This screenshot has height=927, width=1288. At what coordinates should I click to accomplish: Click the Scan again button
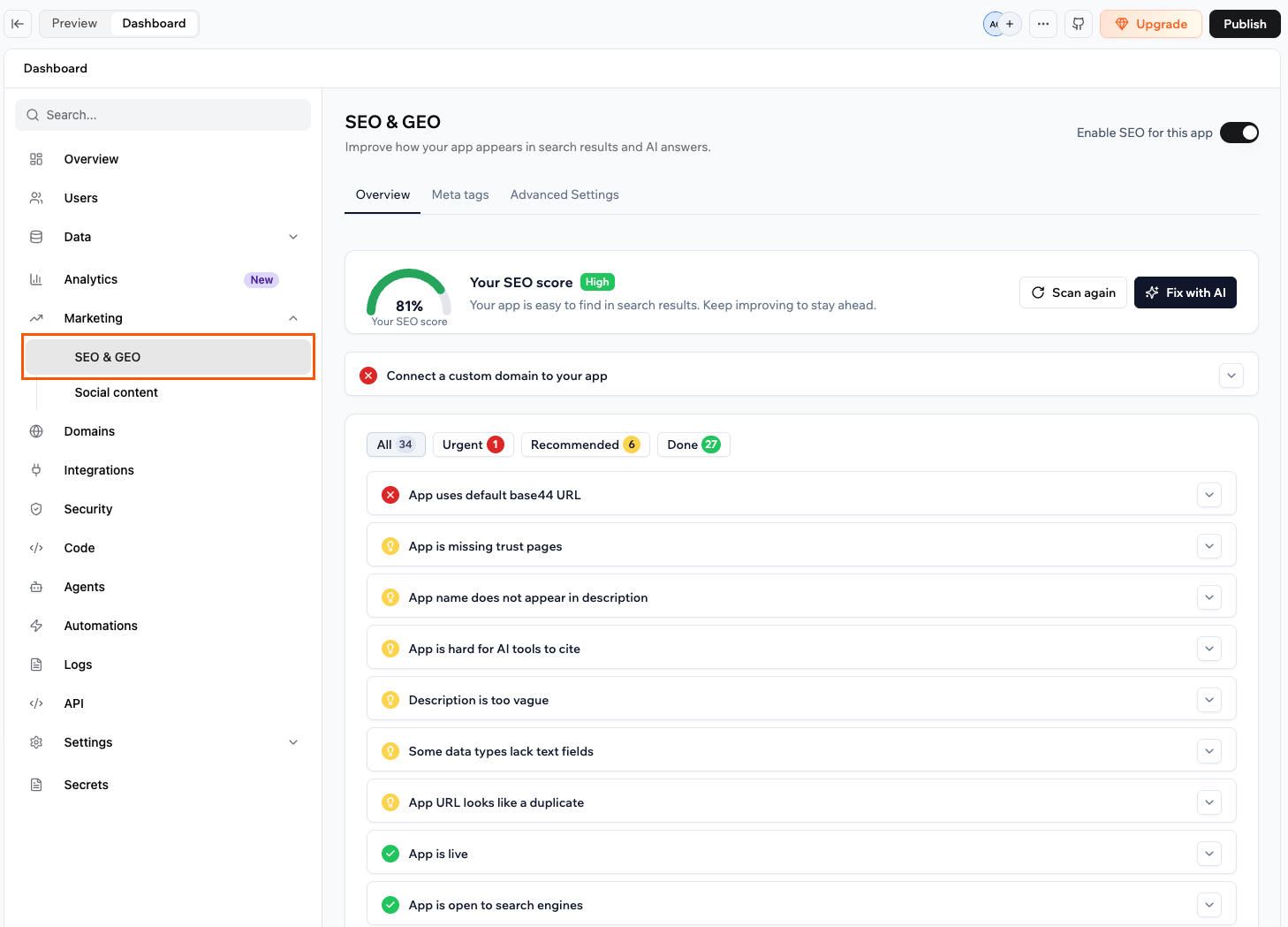pos(1073,293)
